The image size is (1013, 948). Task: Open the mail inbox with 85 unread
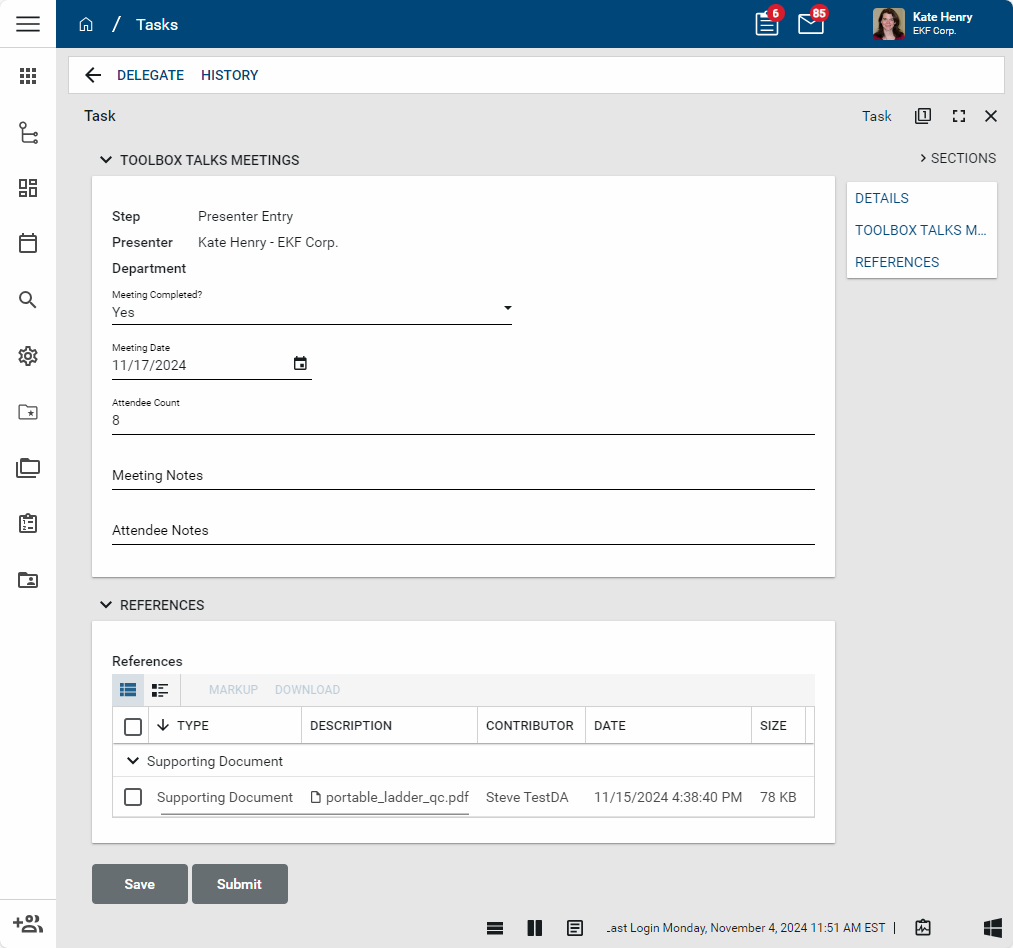click(x=811, y=24)
